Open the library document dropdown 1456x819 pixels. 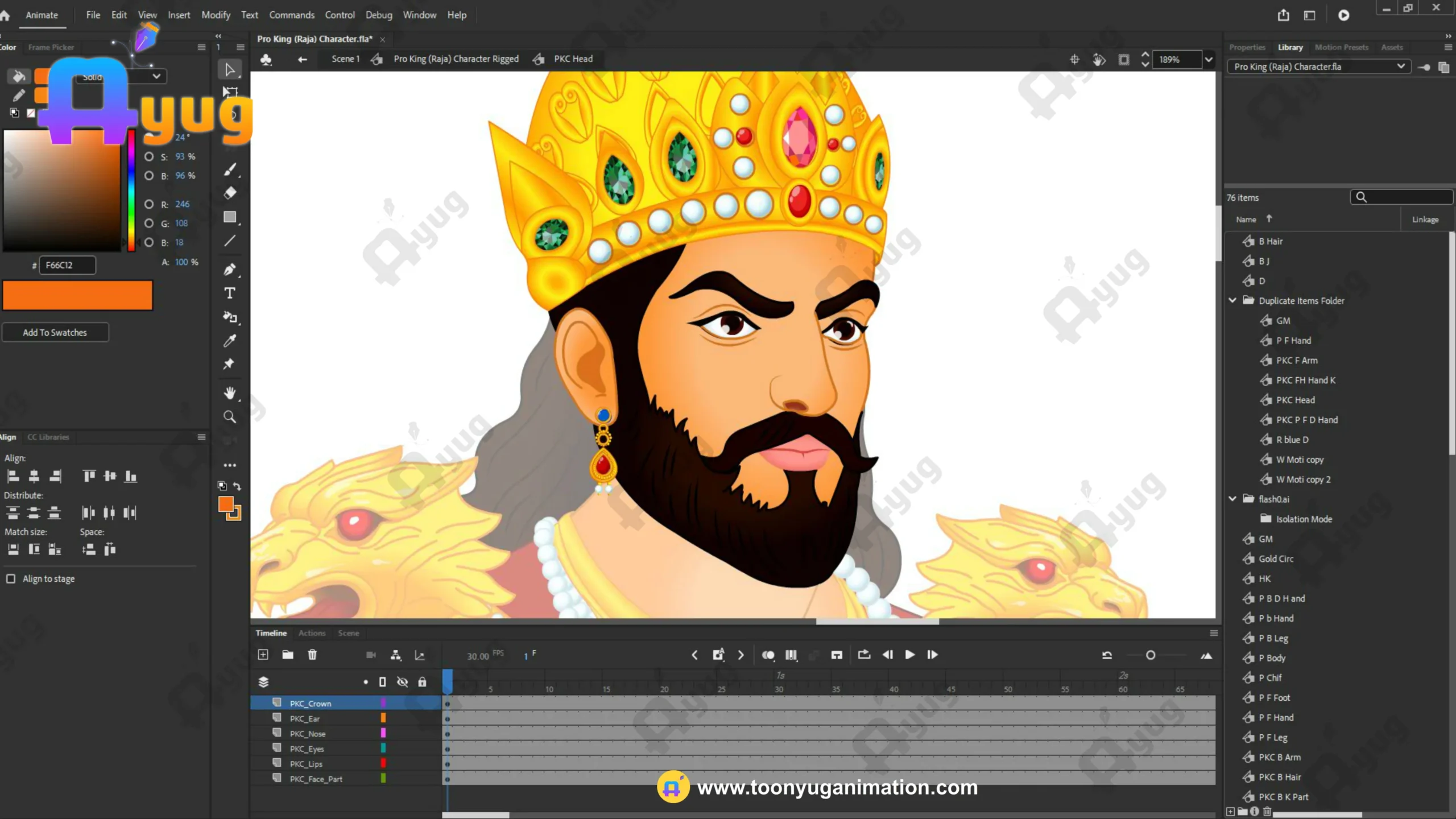coord(1400,67)
